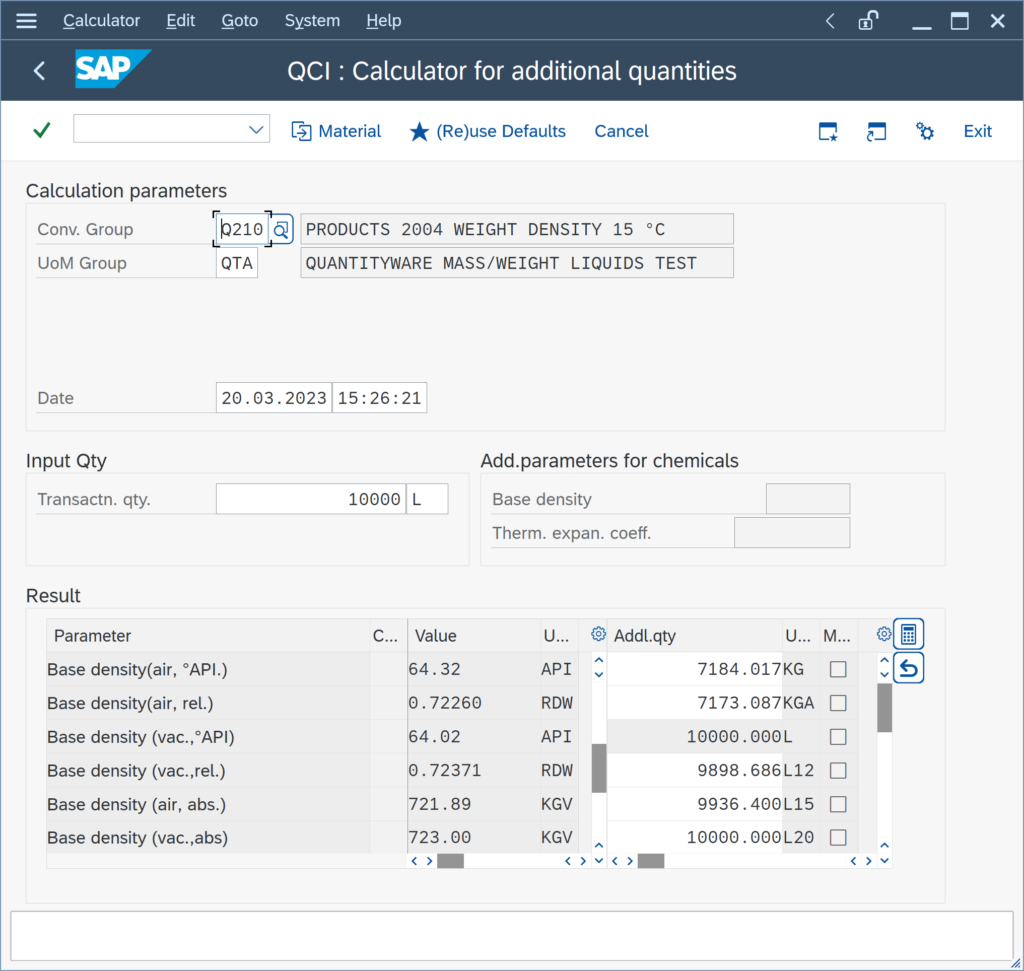Click the parameter table vertical scrollbar thumb
The image size is (1024, 971).
[599, 768]
